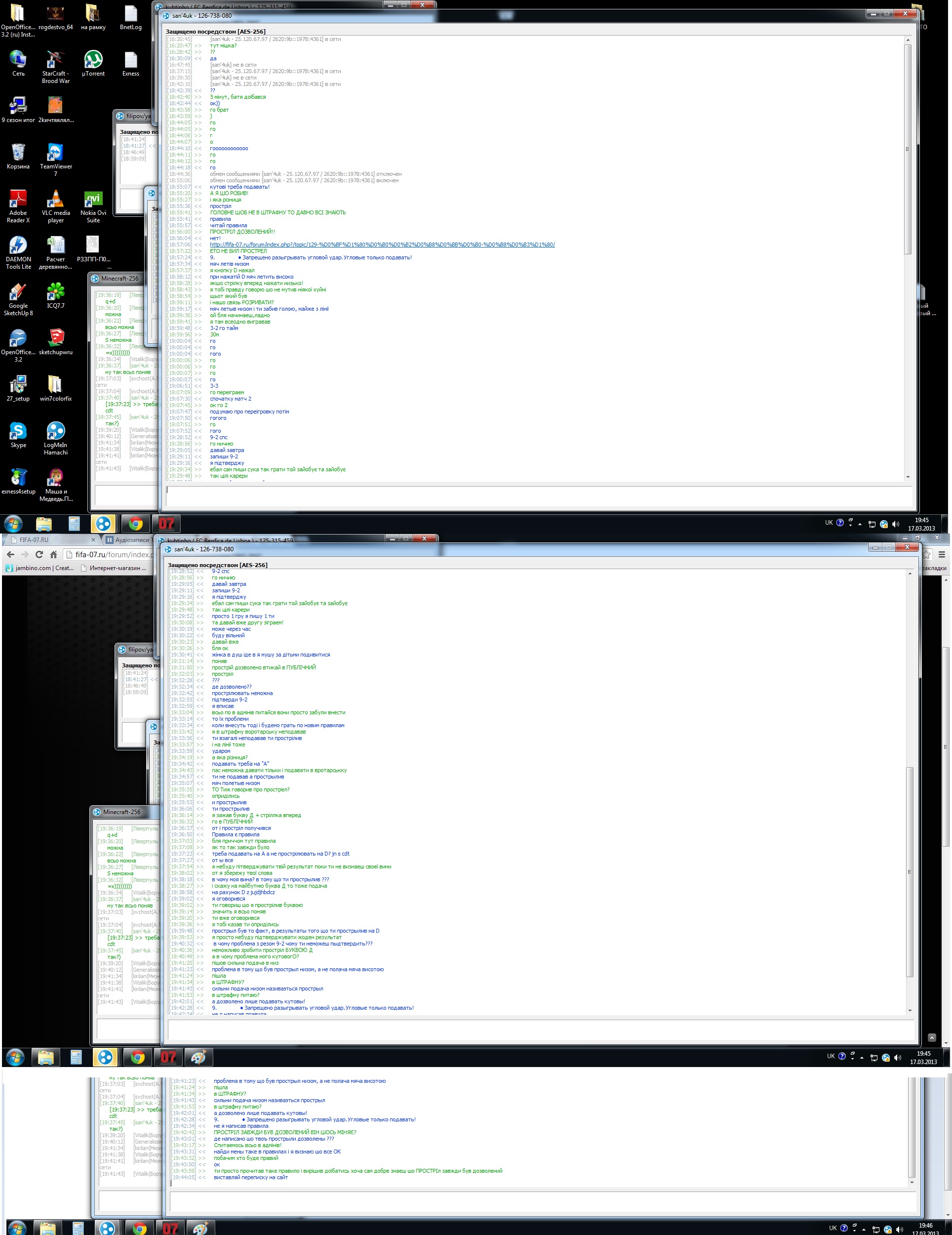Open Adobe Reader X icon
The height and width of the screenshot is (1235, 952).
(18, 199)
